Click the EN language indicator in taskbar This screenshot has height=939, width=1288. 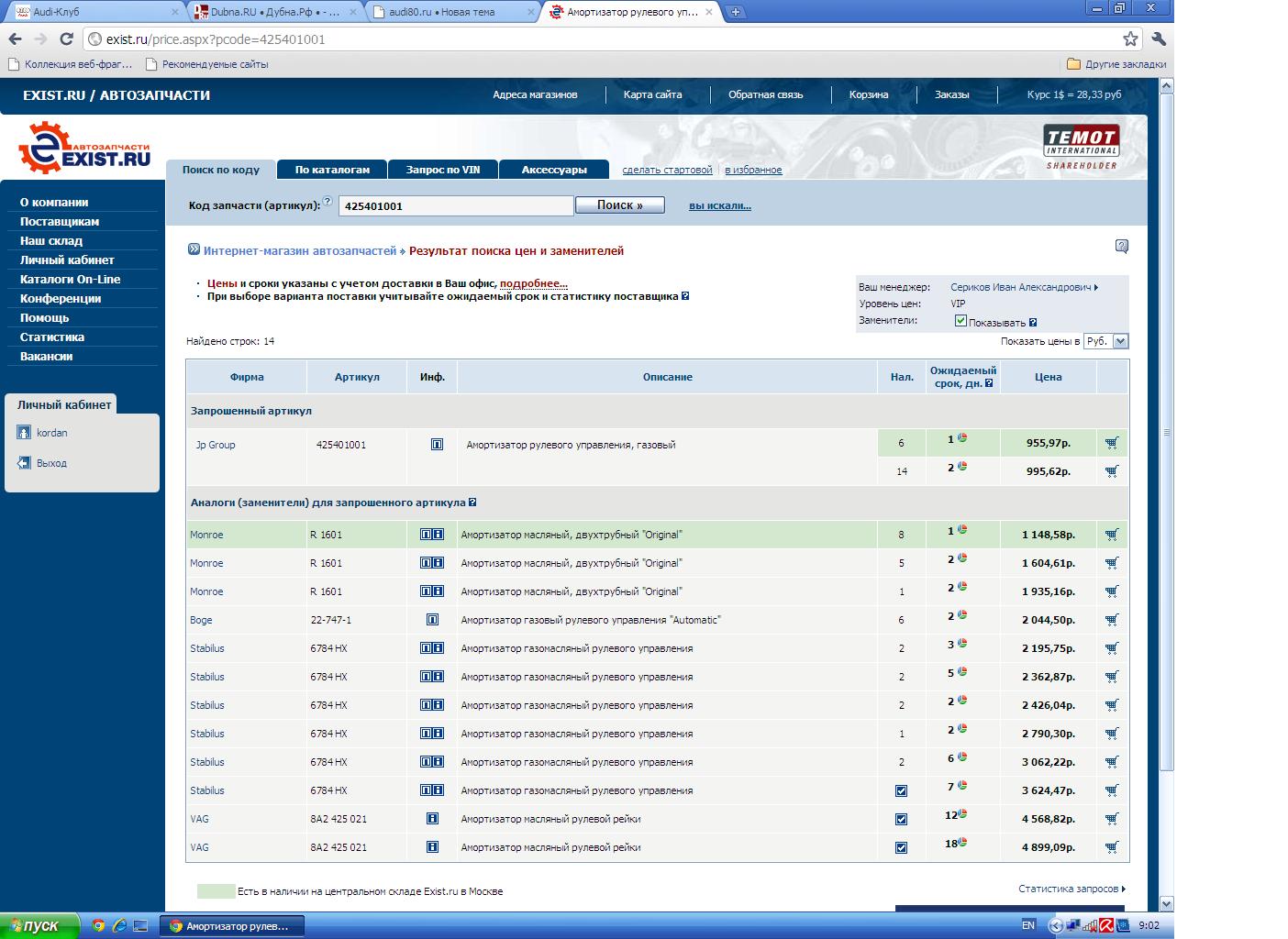[1028, 926]
